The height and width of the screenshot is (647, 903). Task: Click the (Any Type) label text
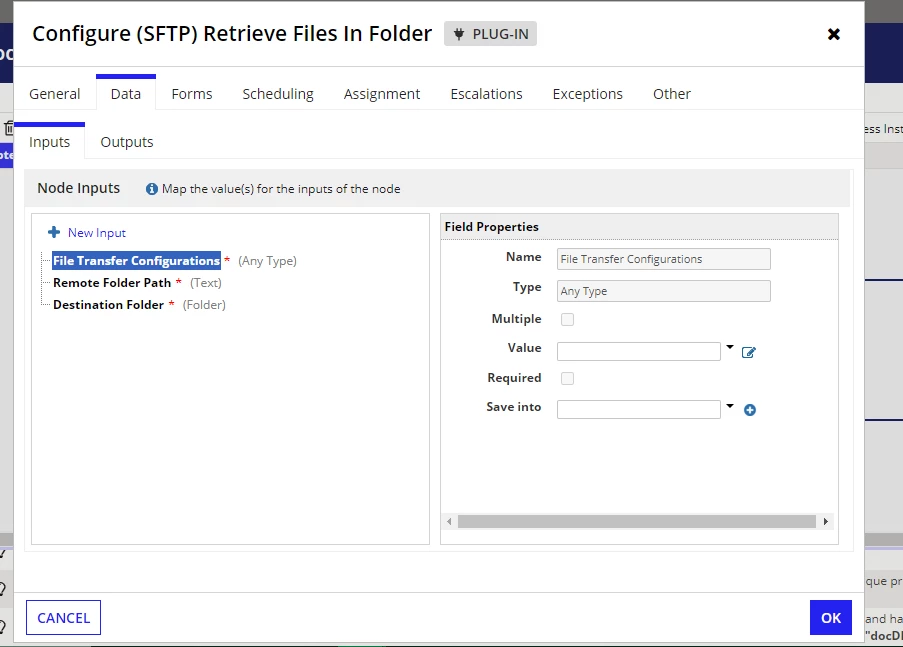point(267,261)
